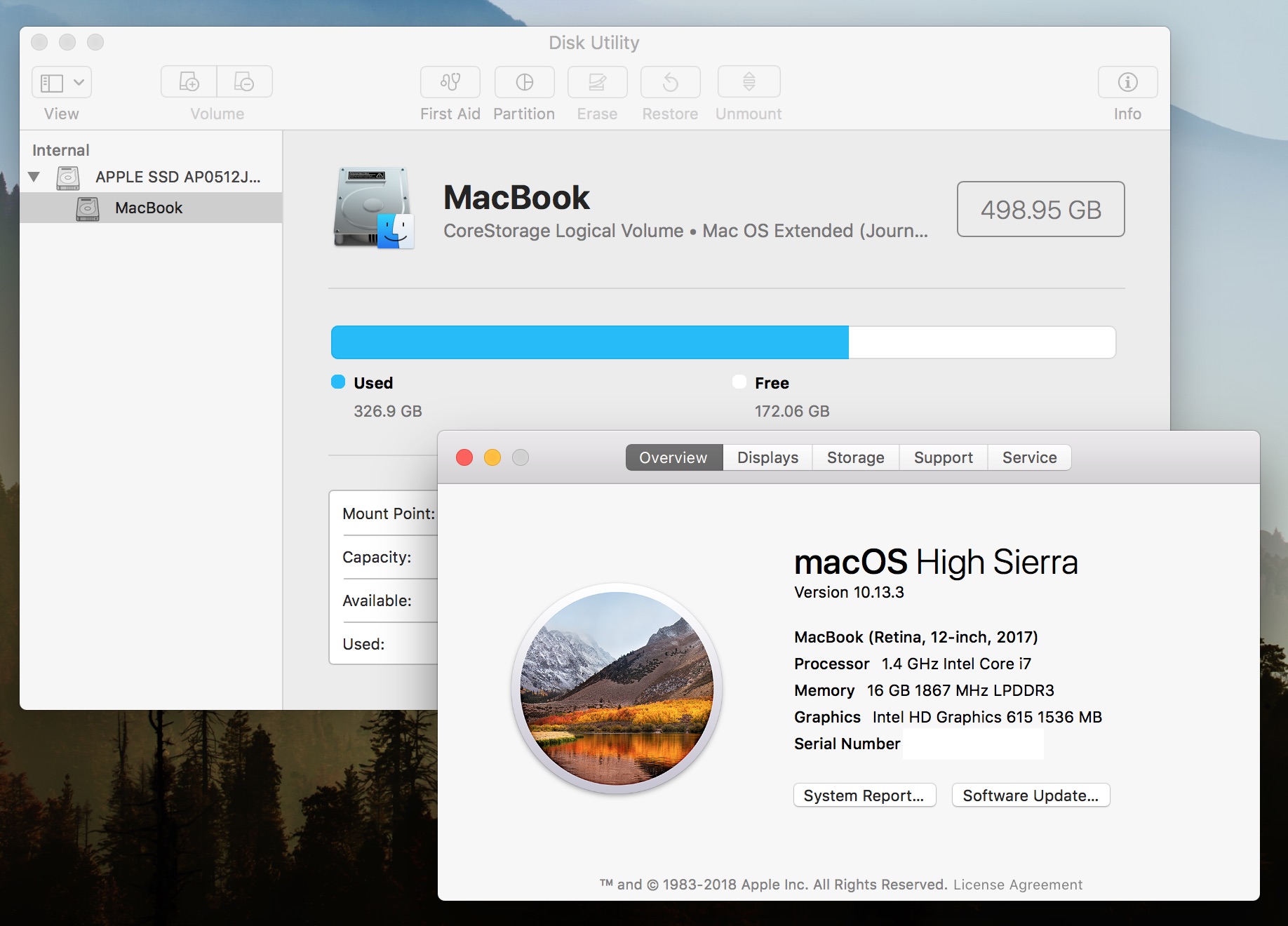Image resolution: width=1288 pixels, height=926 pixels.
Task: Click the white Free legend dot
Action: click(739, 382)
